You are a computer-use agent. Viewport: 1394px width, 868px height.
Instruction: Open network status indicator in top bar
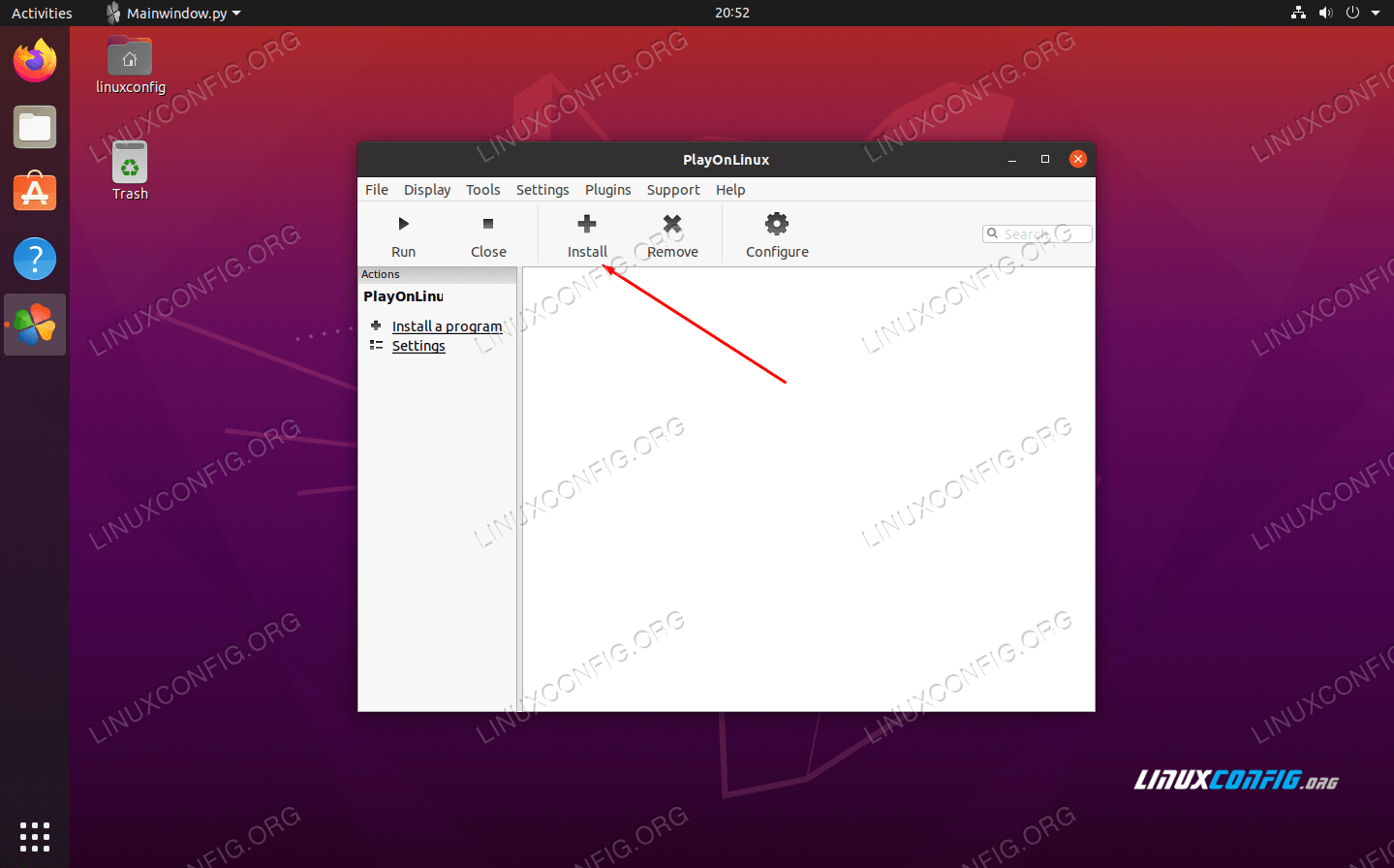pyautogui.click(x=1298, y=13)
